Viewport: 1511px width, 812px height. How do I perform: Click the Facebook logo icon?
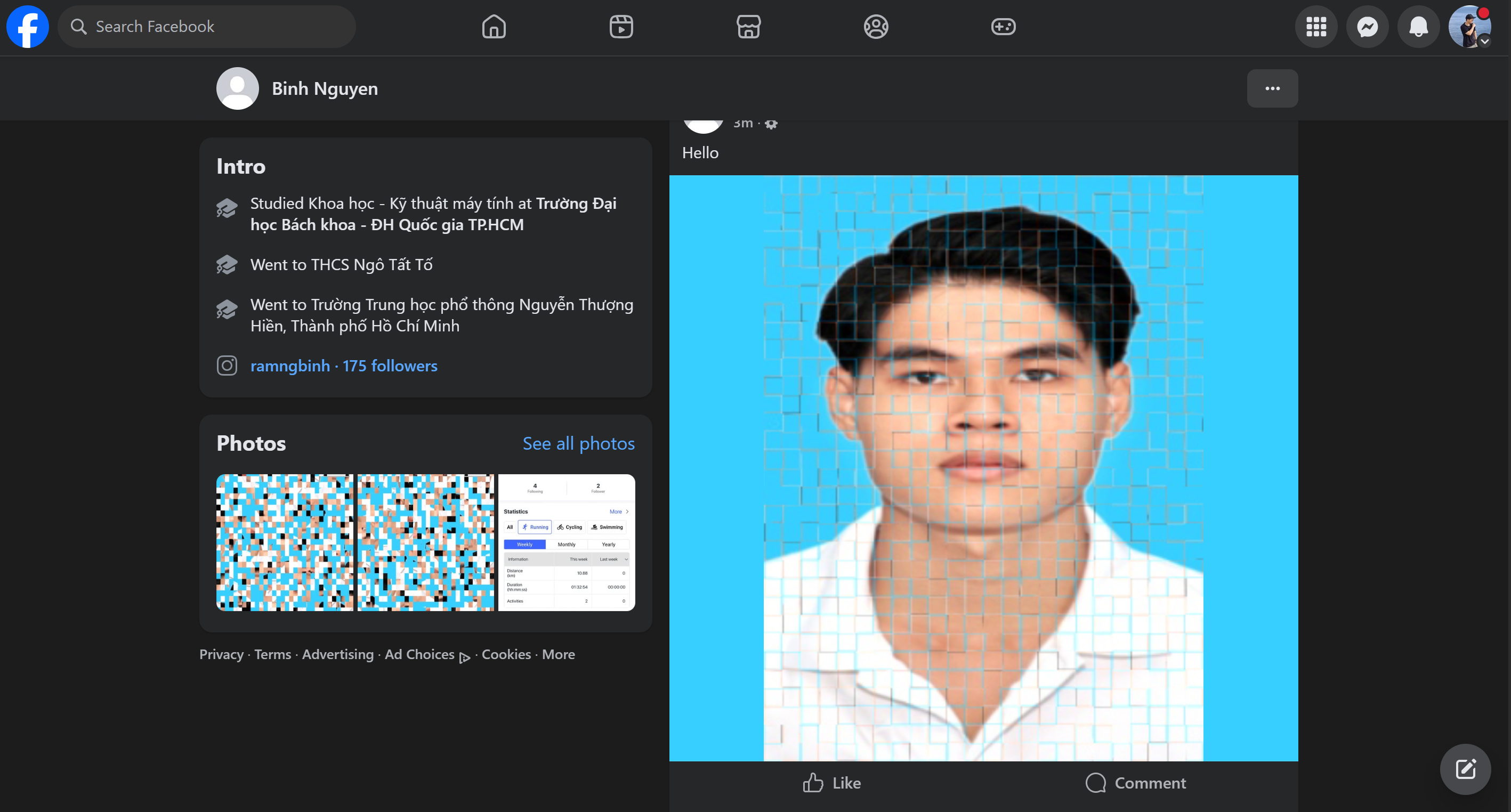point(28,27)
